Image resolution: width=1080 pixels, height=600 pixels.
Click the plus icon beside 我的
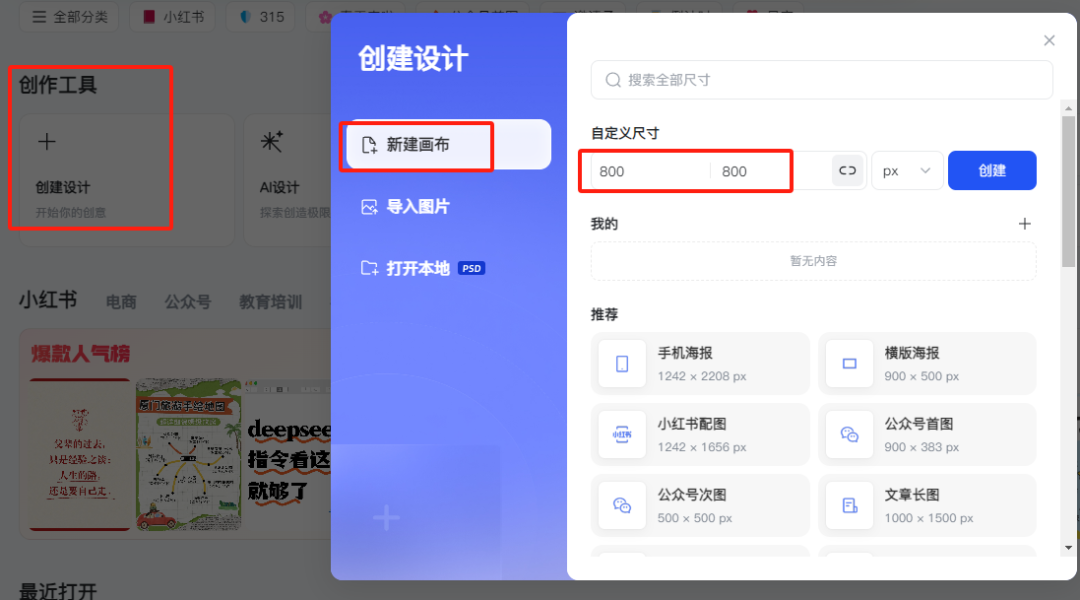(1024, 224)
